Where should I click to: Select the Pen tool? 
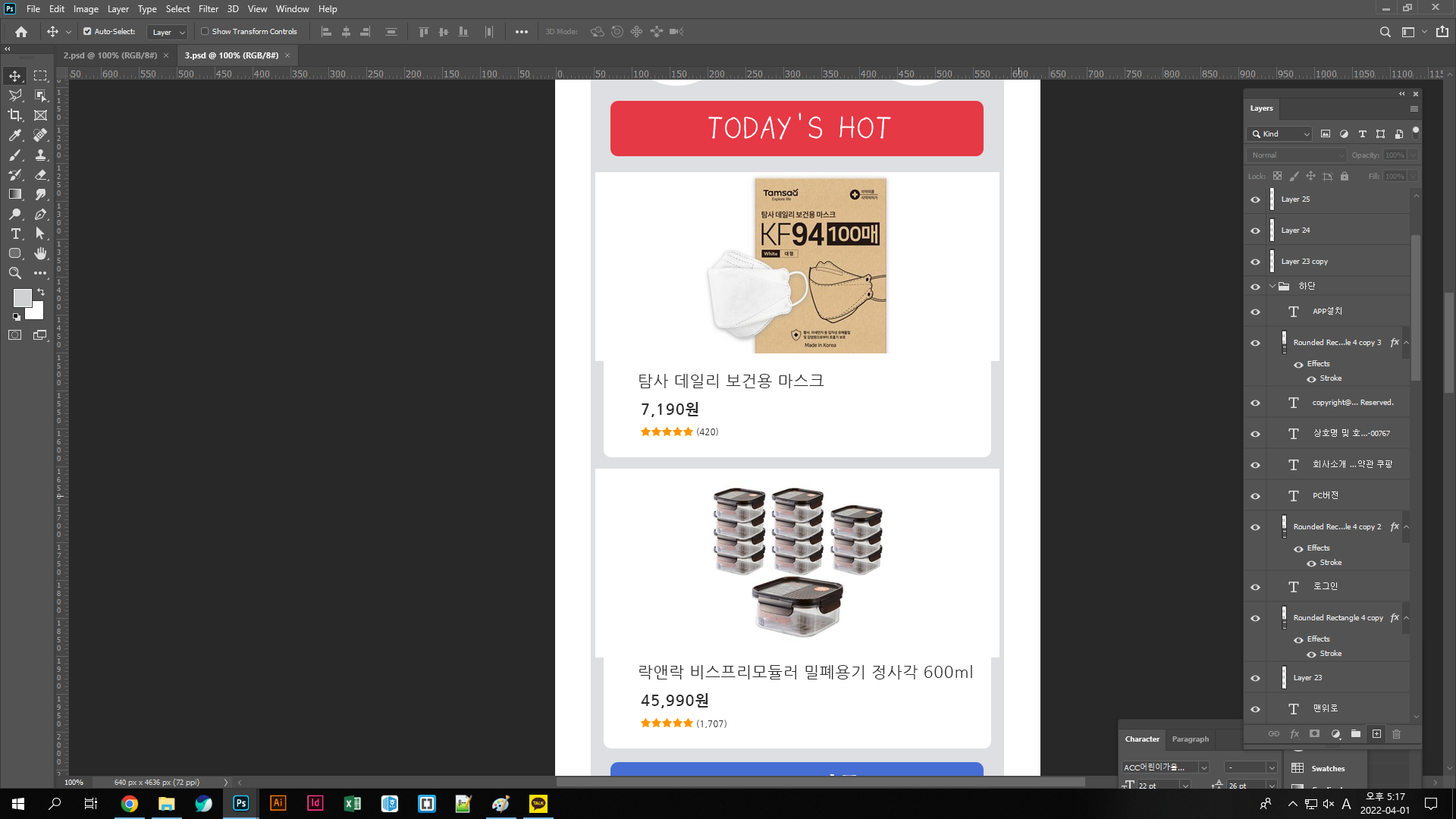pyautogui.click(x=40, y=215)
